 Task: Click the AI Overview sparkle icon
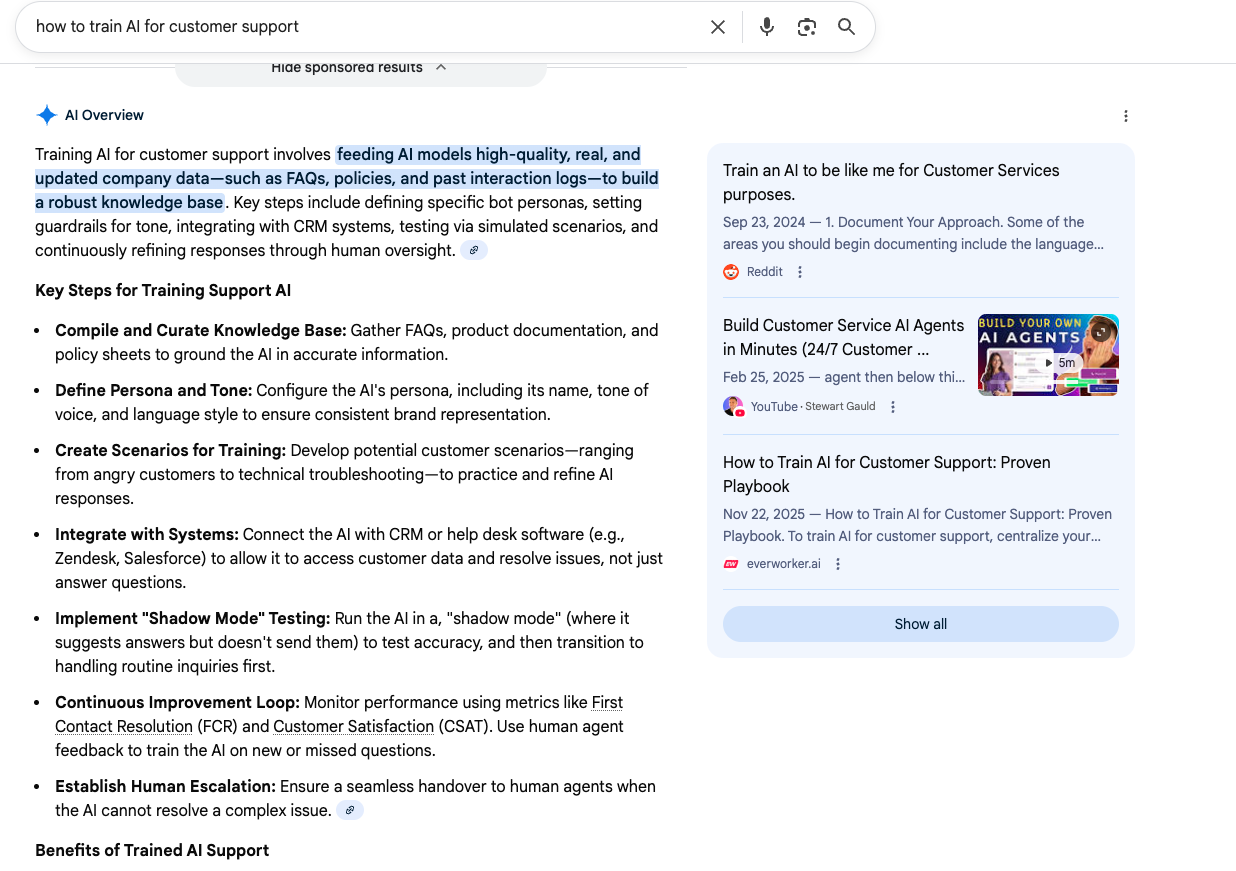pos(46,115)
